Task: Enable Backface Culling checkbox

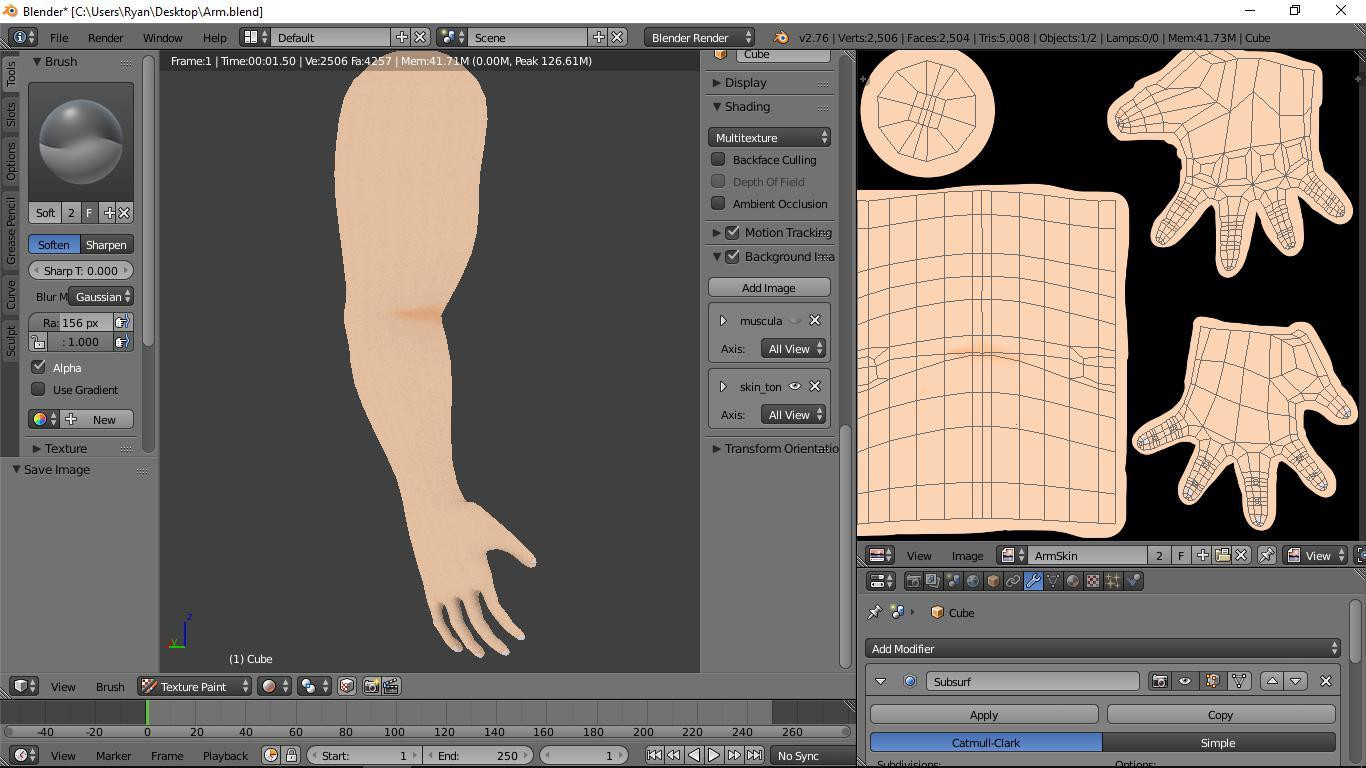Action: [718, 160]
